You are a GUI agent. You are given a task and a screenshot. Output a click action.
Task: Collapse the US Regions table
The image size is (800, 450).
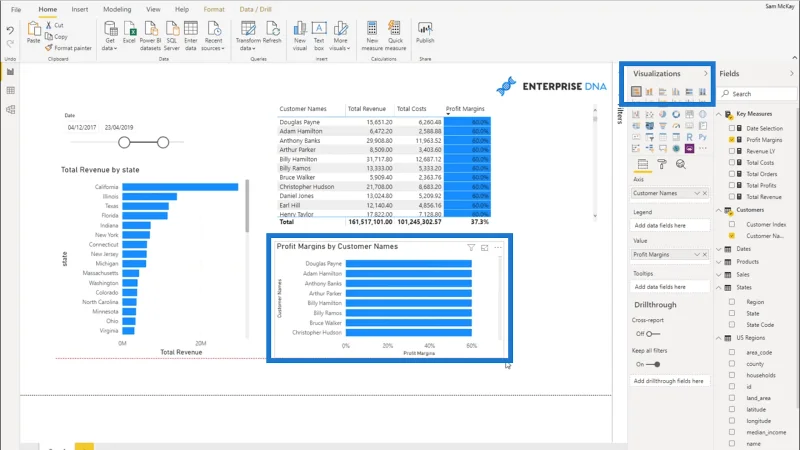coord(718,338)
